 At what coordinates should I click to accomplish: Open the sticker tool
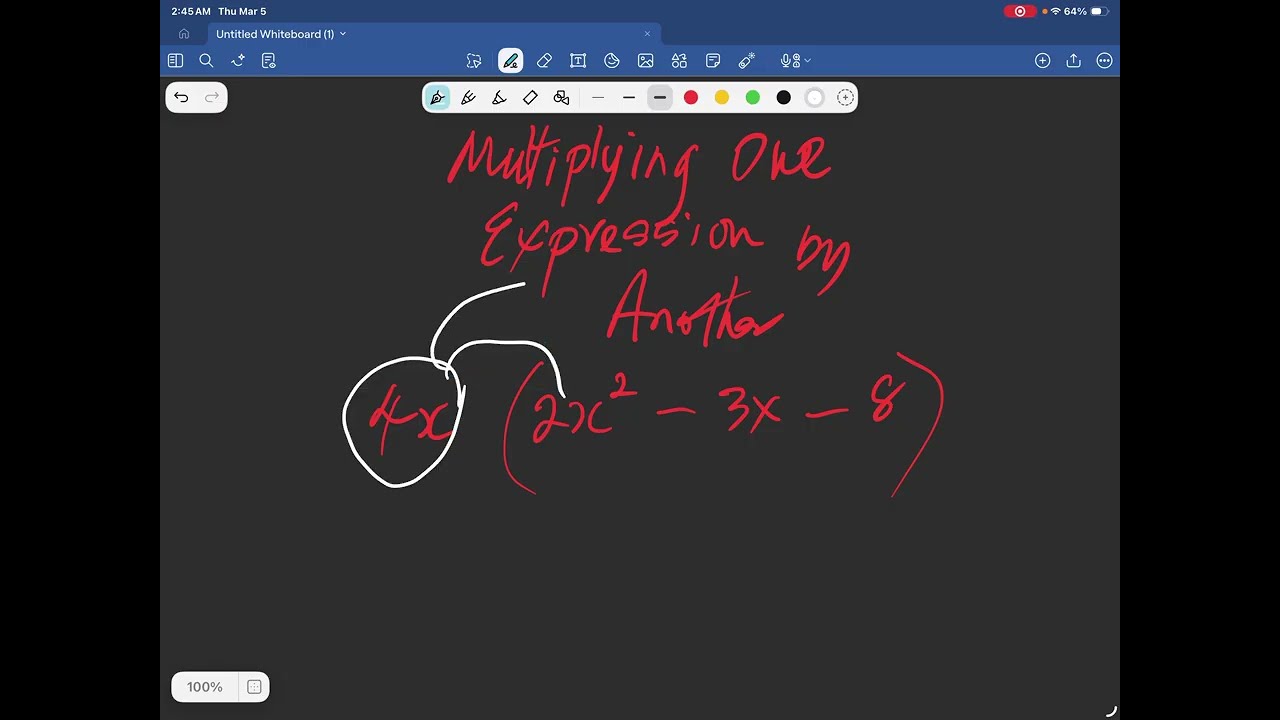click(x=612, y=61)
